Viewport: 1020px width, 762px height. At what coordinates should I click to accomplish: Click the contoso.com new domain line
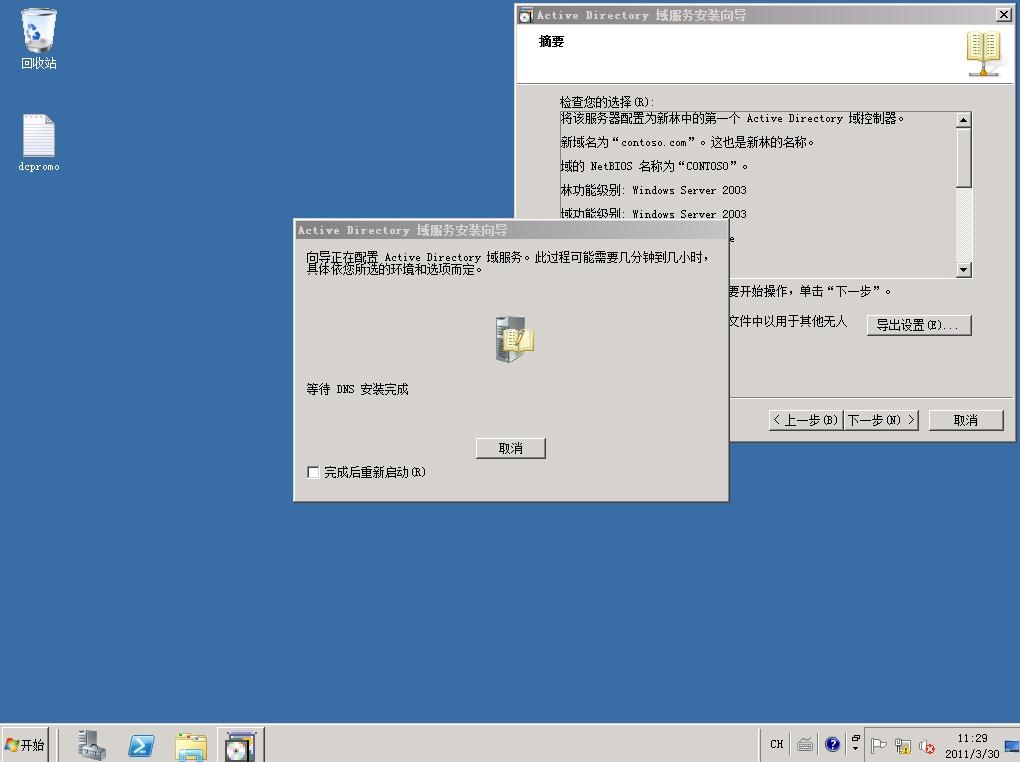[687, 143]
